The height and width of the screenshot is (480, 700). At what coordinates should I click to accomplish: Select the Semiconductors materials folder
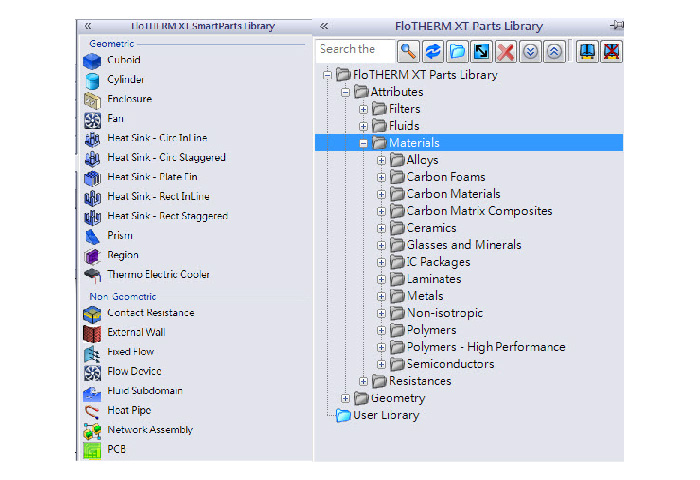pyautogui.click(x=449, y=364)
